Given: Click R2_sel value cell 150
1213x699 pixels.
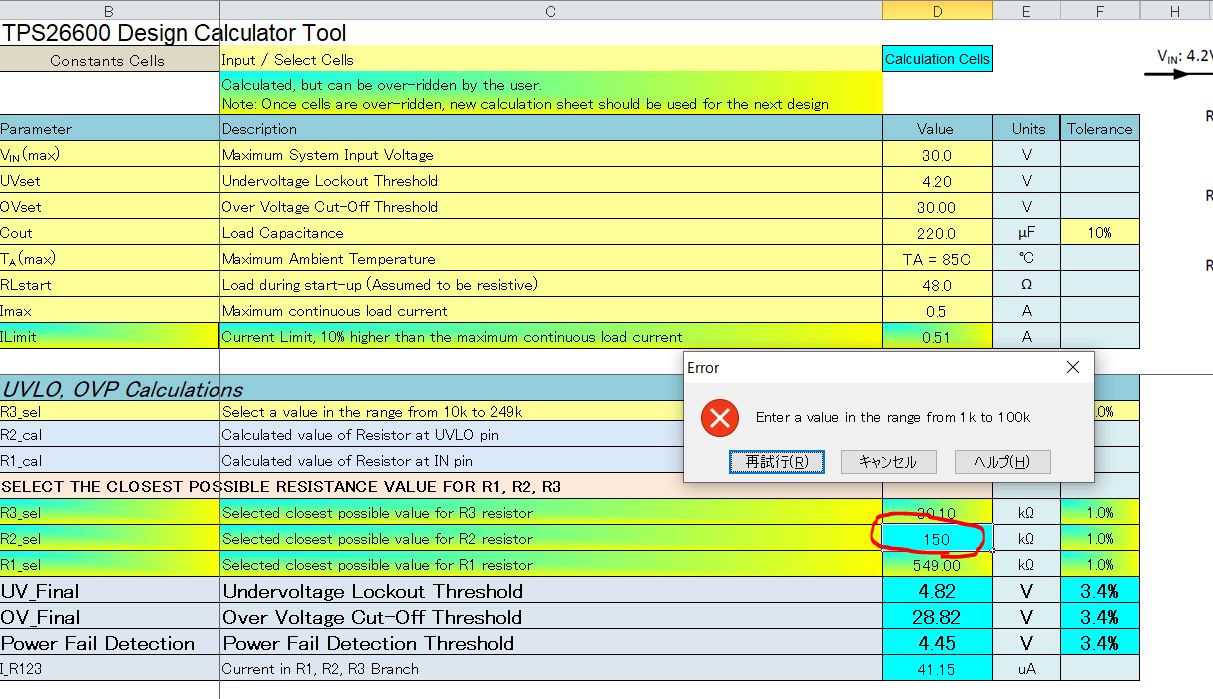Looking at the screenshot, I should tap(937, 539).
